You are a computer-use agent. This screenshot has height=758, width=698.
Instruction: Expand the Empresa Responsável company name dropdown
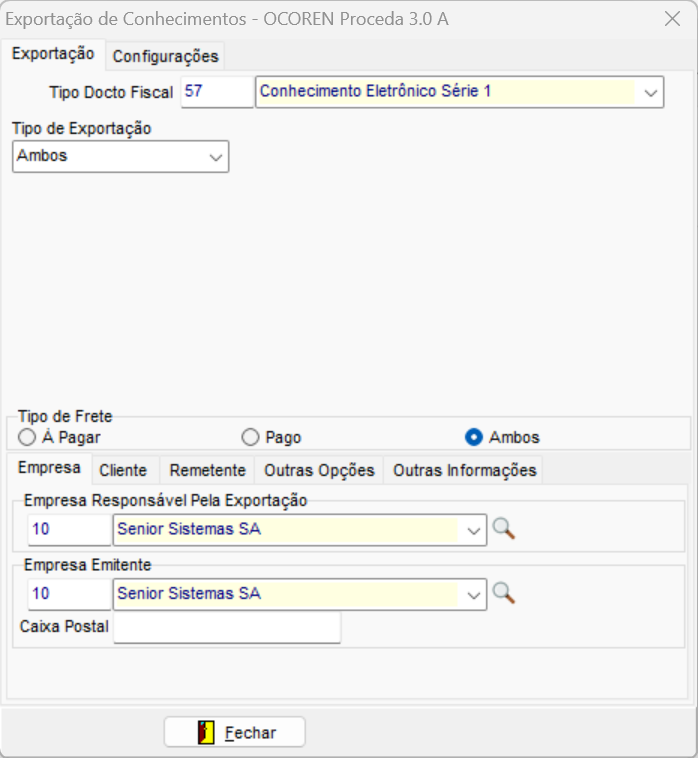click(474, 530)
